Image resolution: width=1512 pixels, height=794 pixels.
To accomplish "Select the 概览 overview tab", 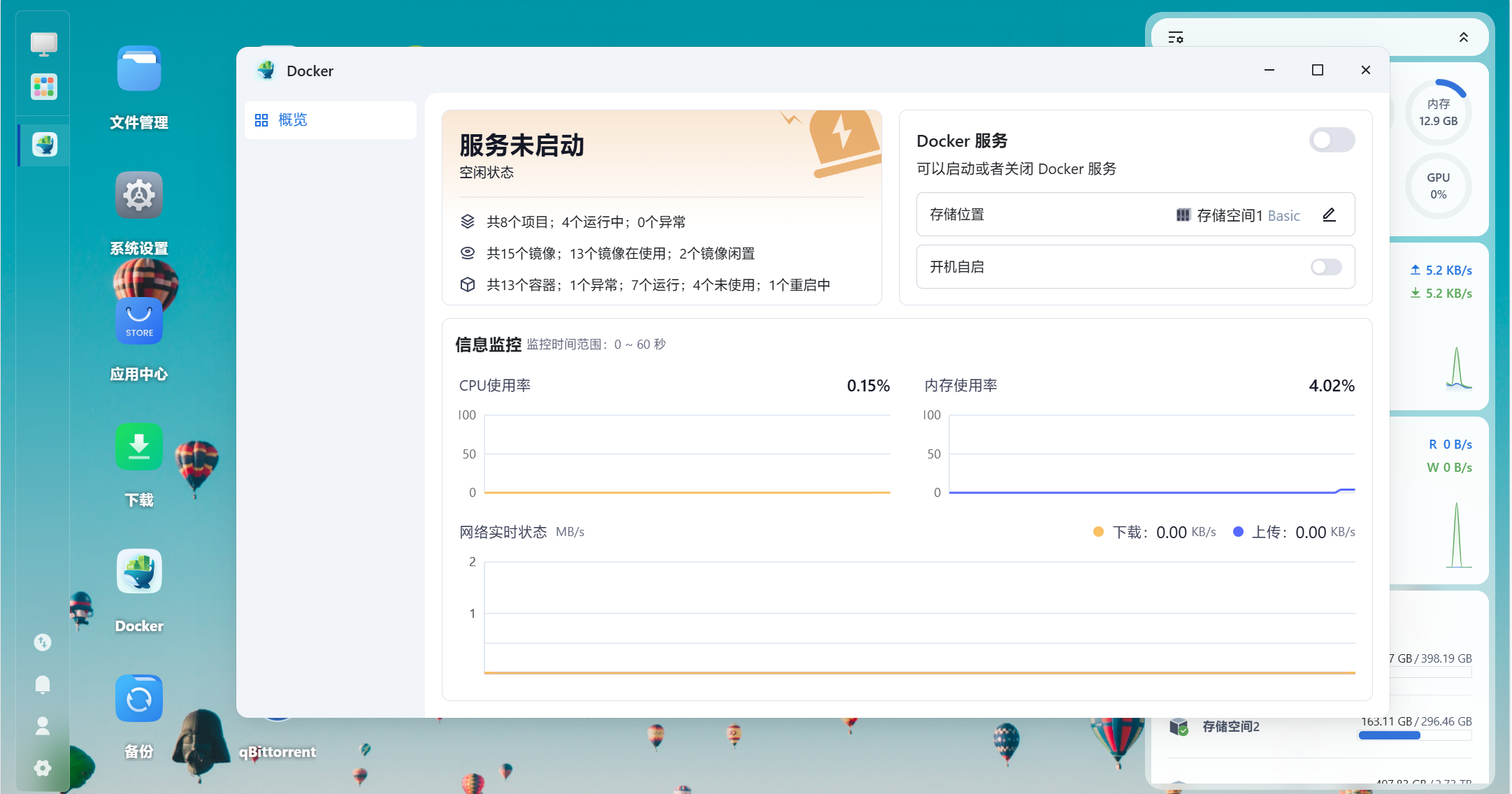I will coord(331,120).
